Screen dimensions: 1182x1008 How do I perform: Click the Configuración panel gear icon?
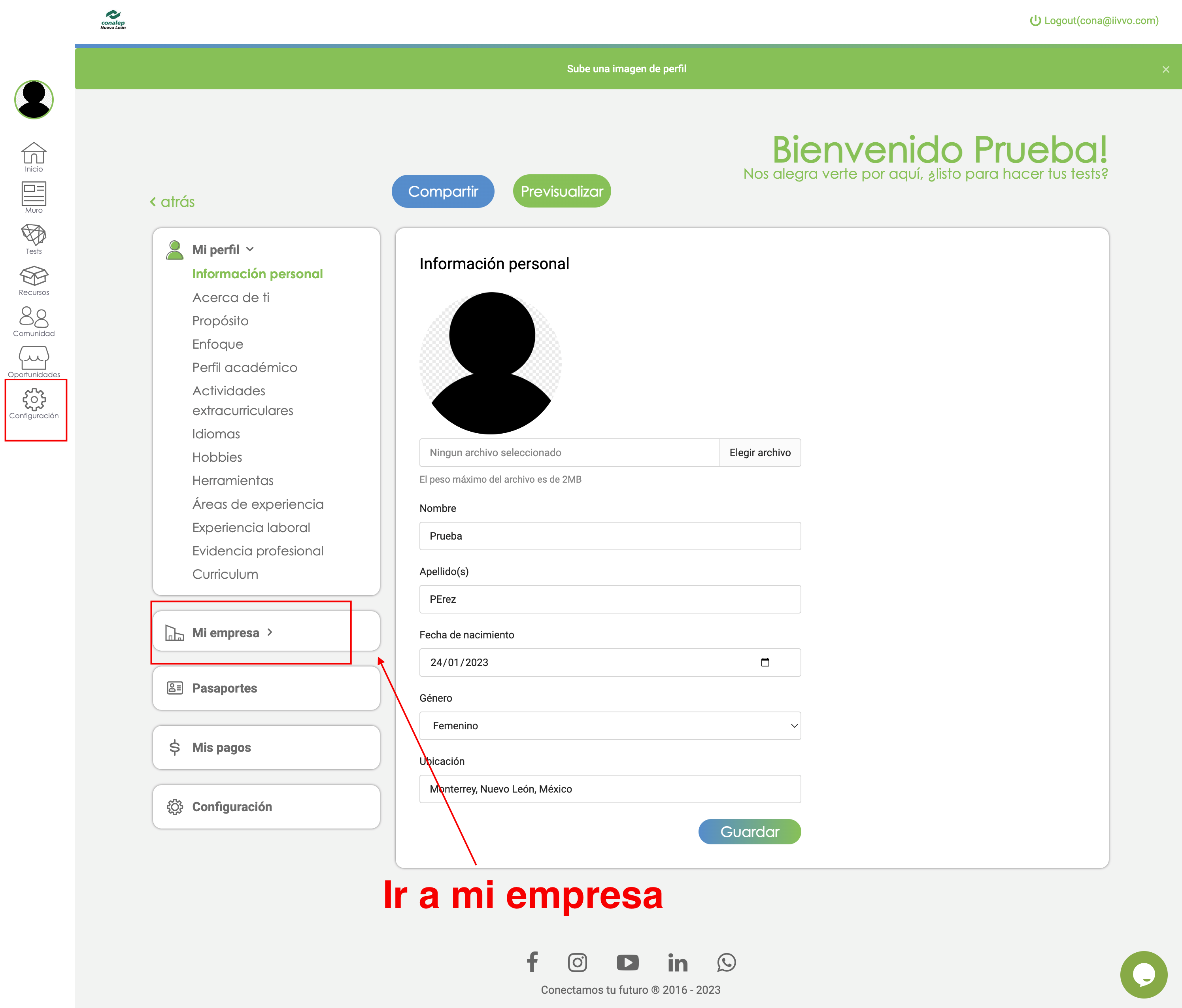pyautogui.click(x=175, y=807)
